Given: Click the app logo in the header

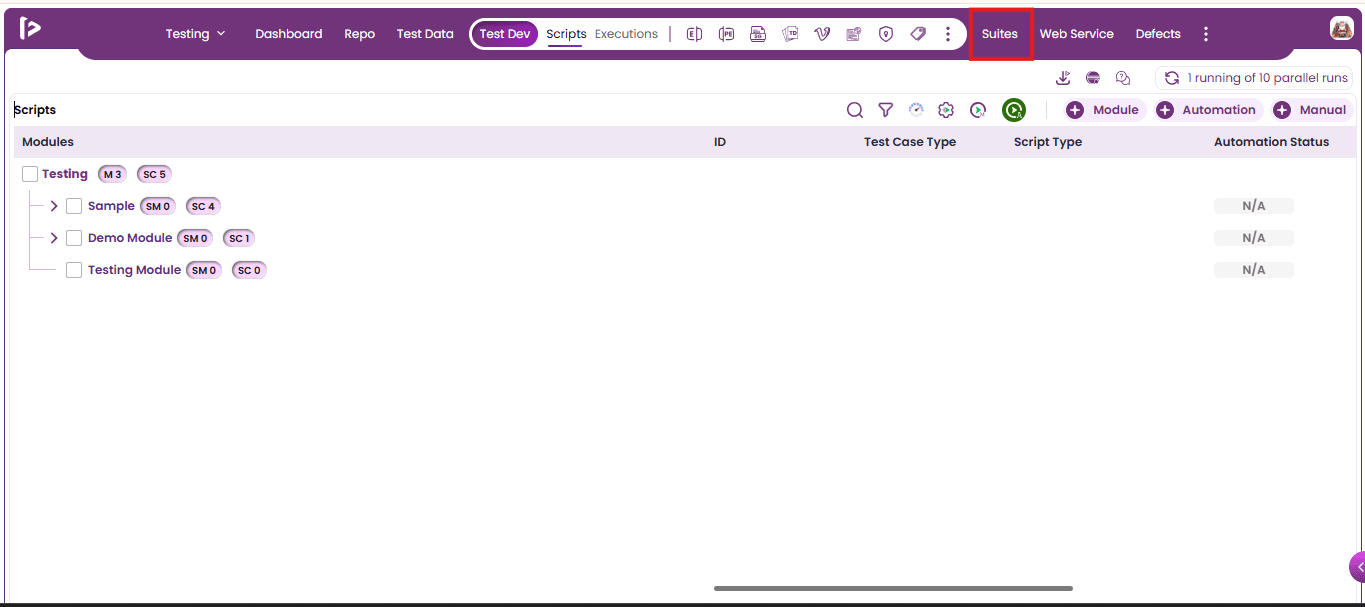Looking at the screenshot, I should [x=30, y=29].
